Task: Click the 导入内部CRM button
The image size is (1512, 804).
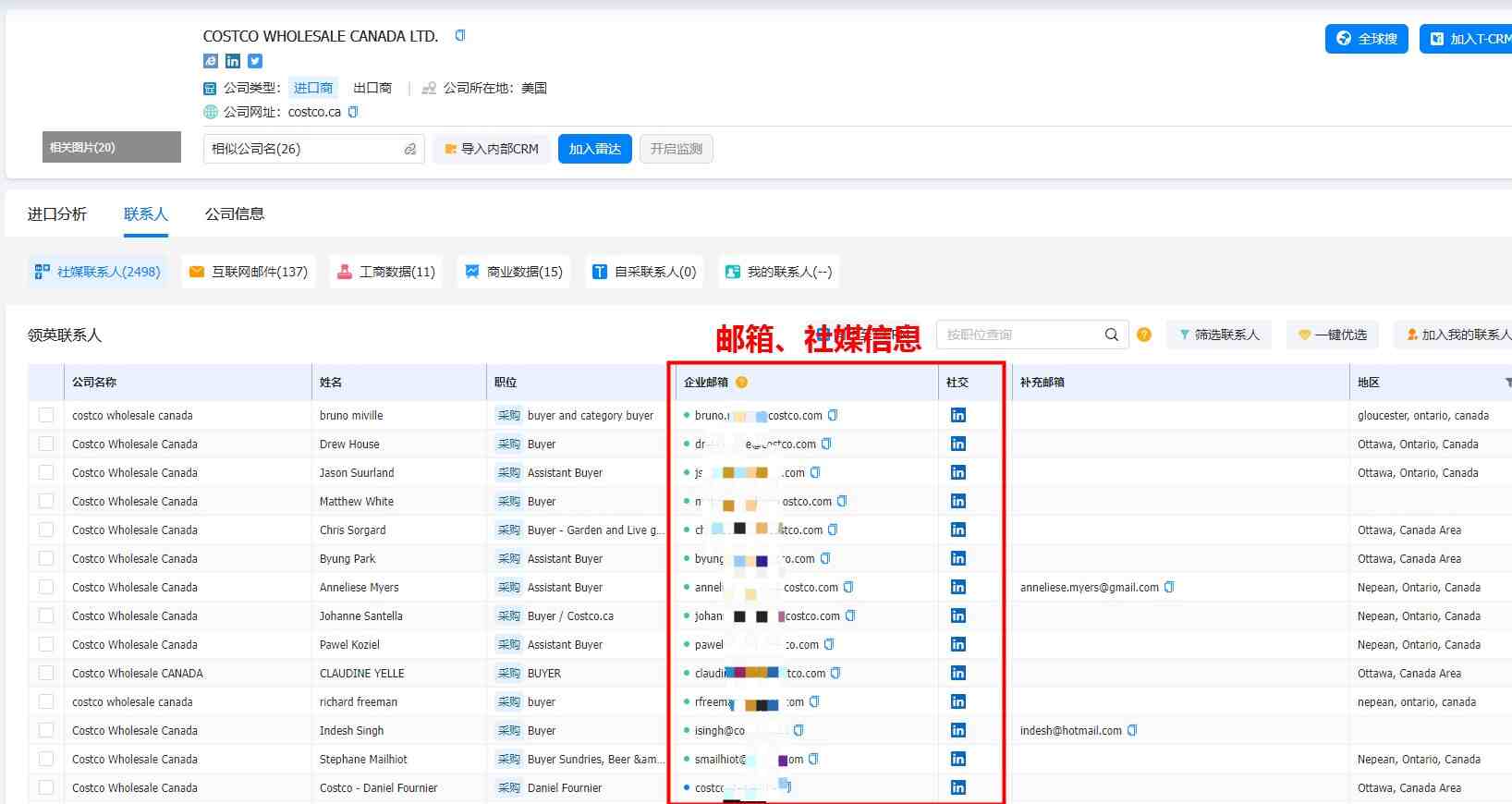Action: coord(492,149)
